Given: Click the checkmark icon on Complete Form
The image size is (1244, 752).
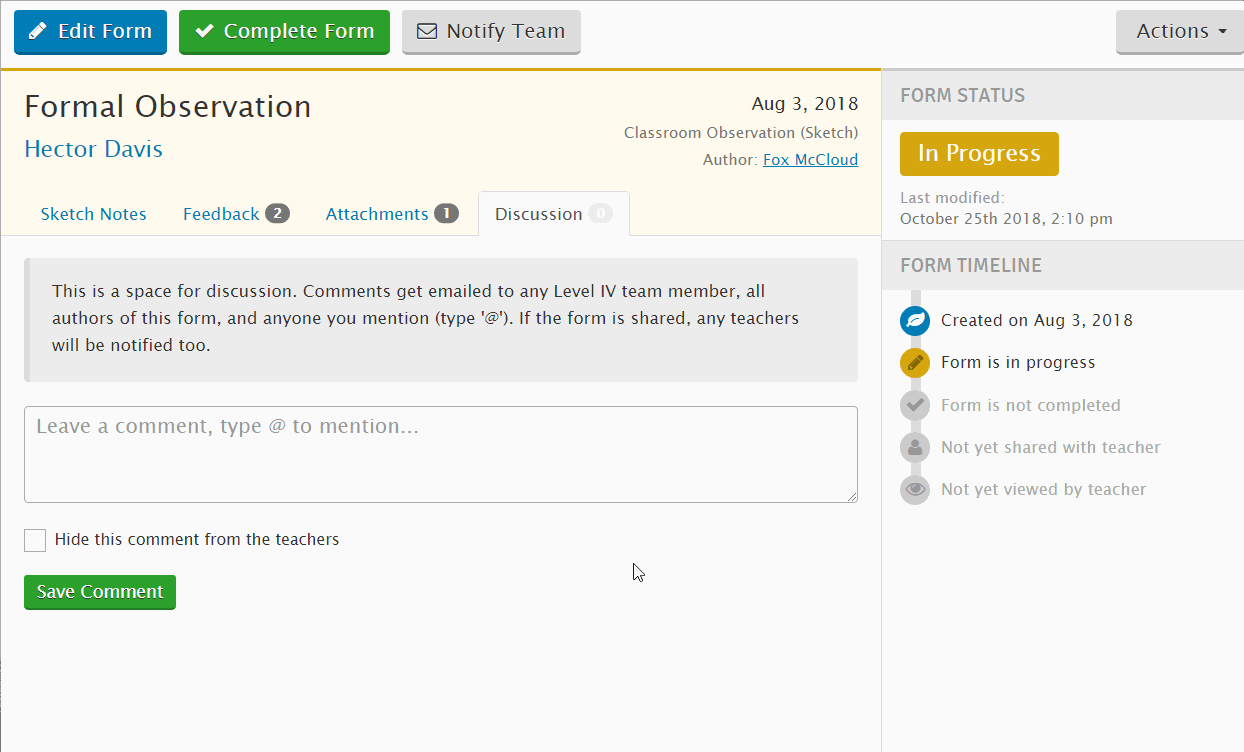Looking at the screenshot, I should [x=204, y=31].
